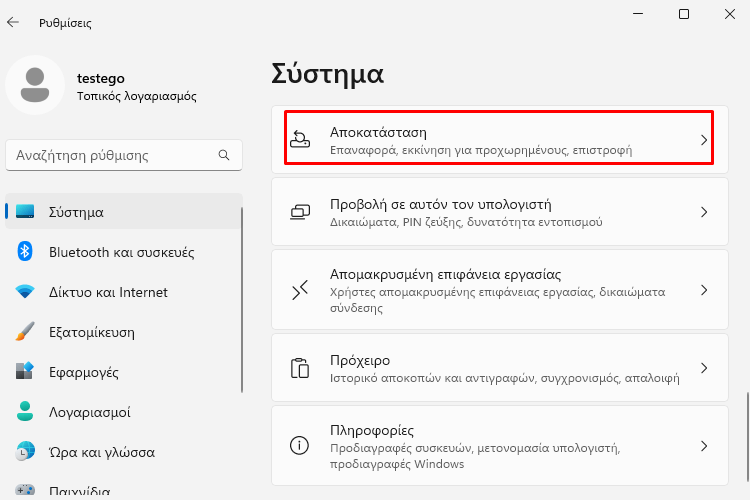Screen dimensions: 750x500
Task: Open chevron on Προβολή σε αυτόν τον υπολογιστή
Action: pyautogui.click(x=704, y=212)
